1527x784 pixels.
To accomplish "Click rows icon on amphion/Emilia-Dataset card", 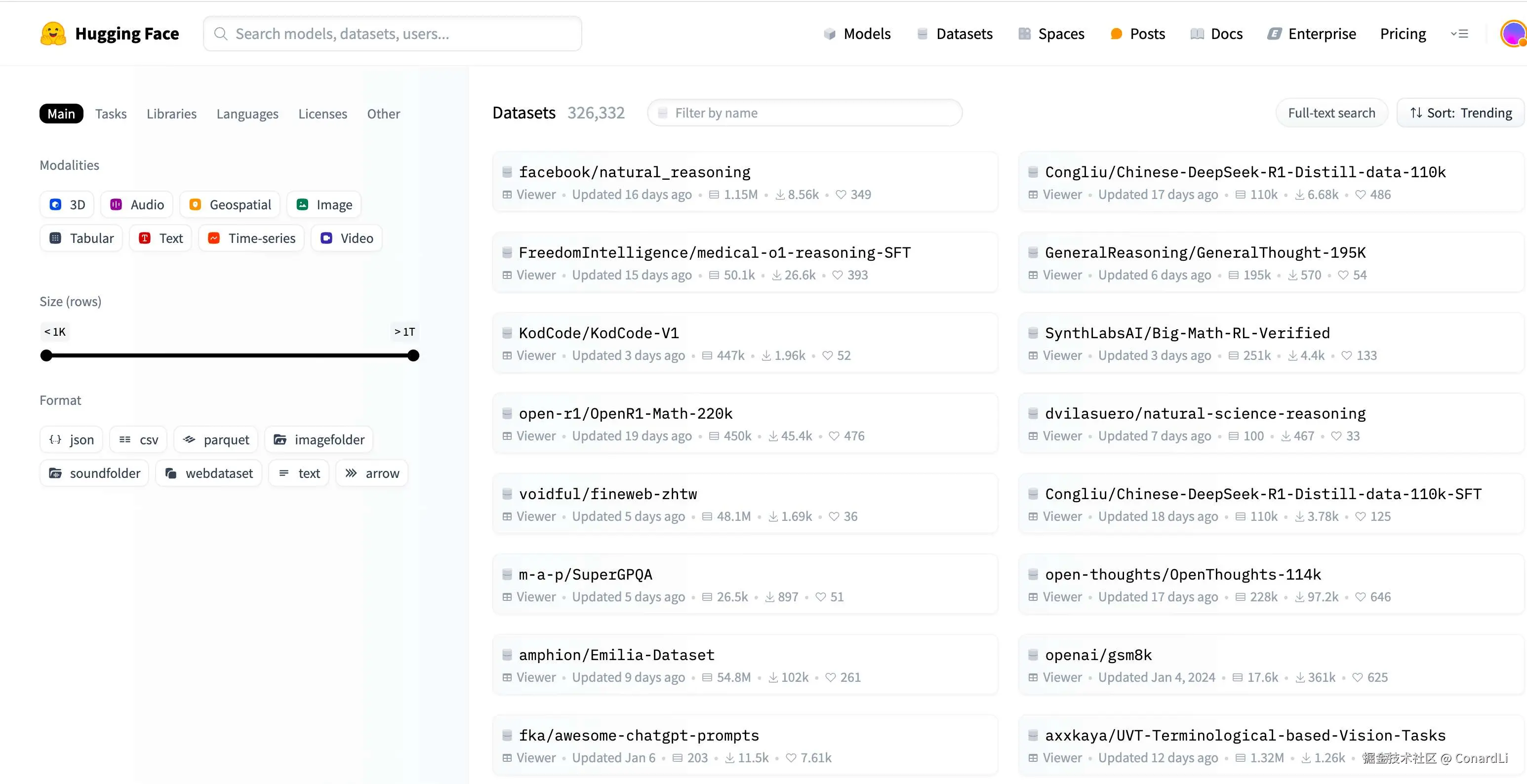I will coord(707,677).
